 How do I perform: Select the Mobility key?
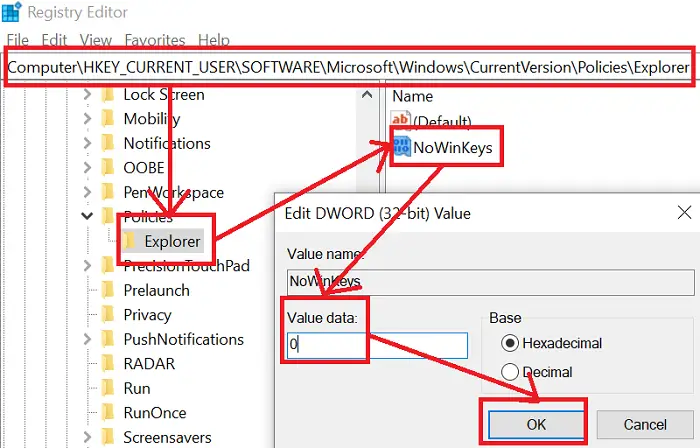pyautogui.click(x=152, y=119)
